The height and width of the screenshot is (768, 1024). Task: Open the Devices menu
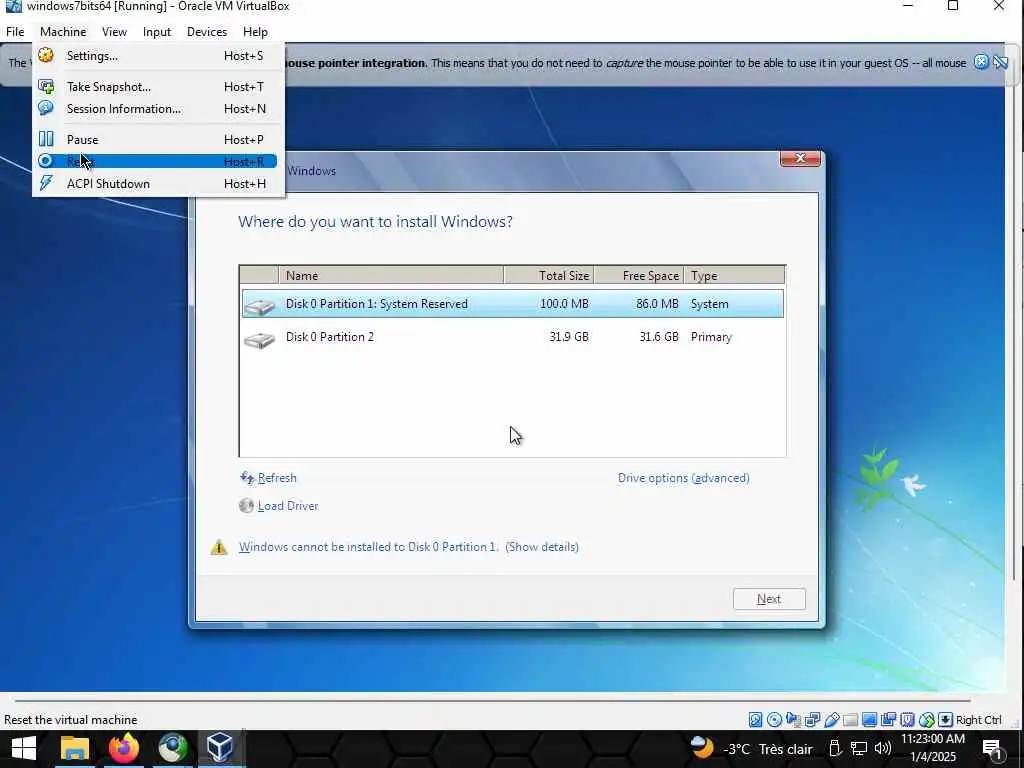pyautogui.click(x=207, y=31)
